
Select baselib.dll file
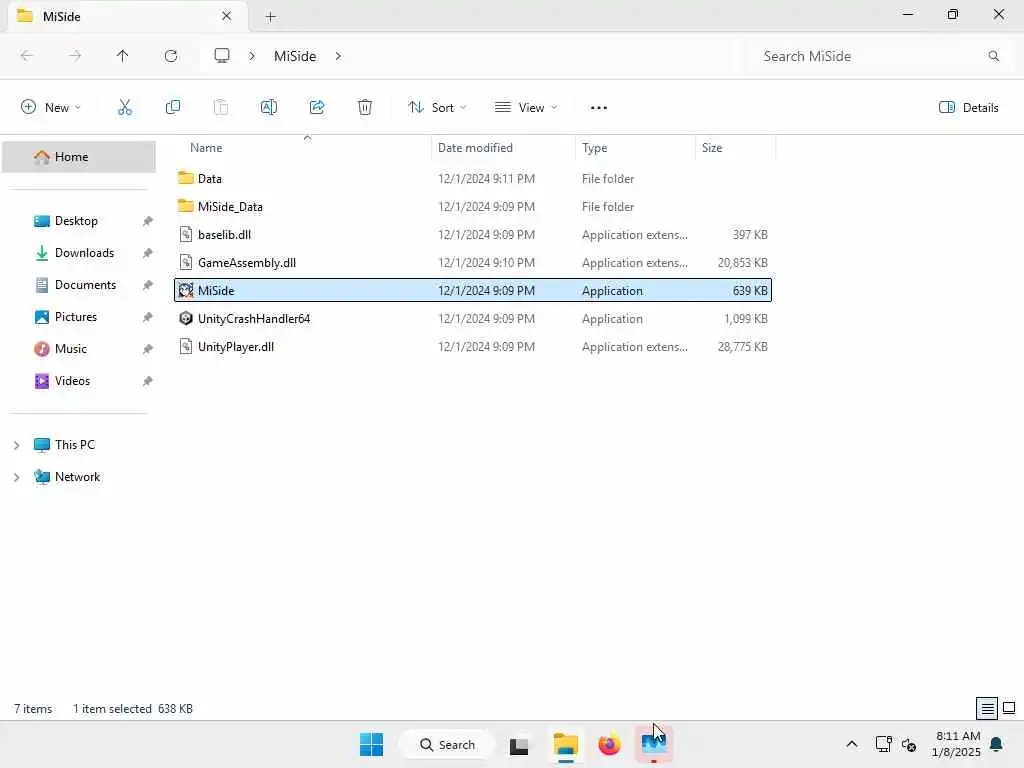[x=473, y=234]
